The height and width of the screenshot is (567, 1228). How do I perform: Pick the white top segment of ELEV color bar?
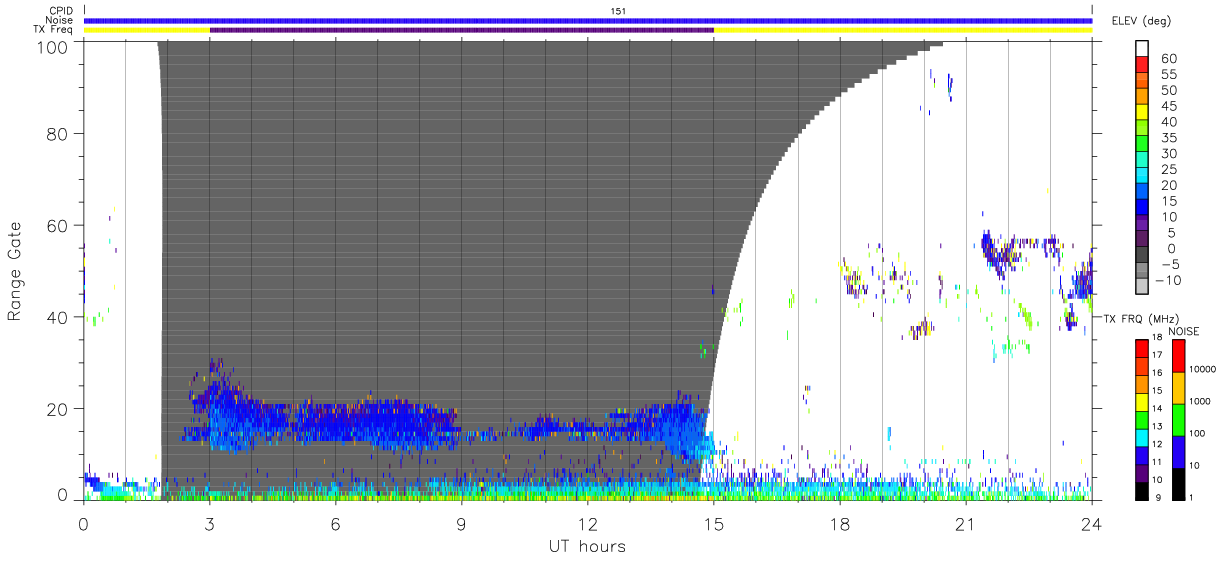coord(1143,48)
